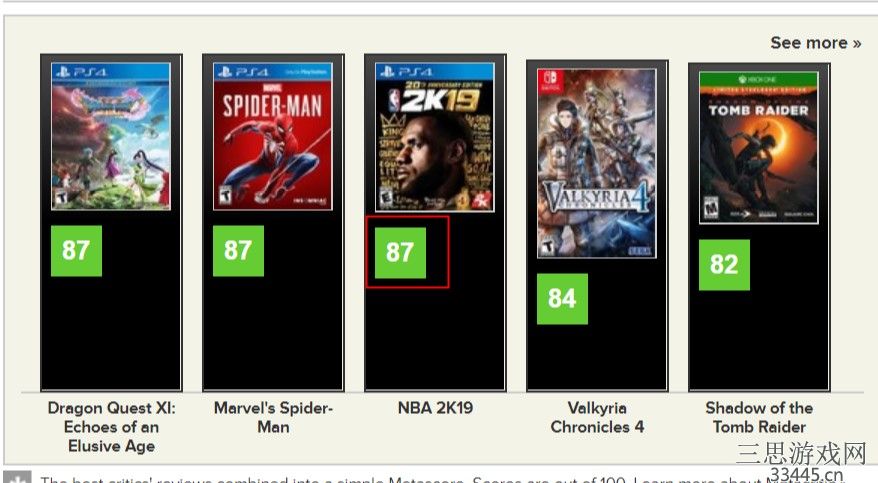Viewport: 878px width, 483px height.
Task: Click the Xbox One banner on Tomb Raider cover
Action: coord(759,79)
